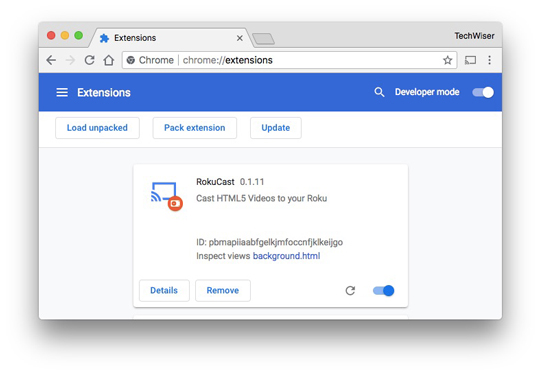Open the Extensions hamburger menu
This screenshot has width=540, height=374.
[x=62, y=92]
